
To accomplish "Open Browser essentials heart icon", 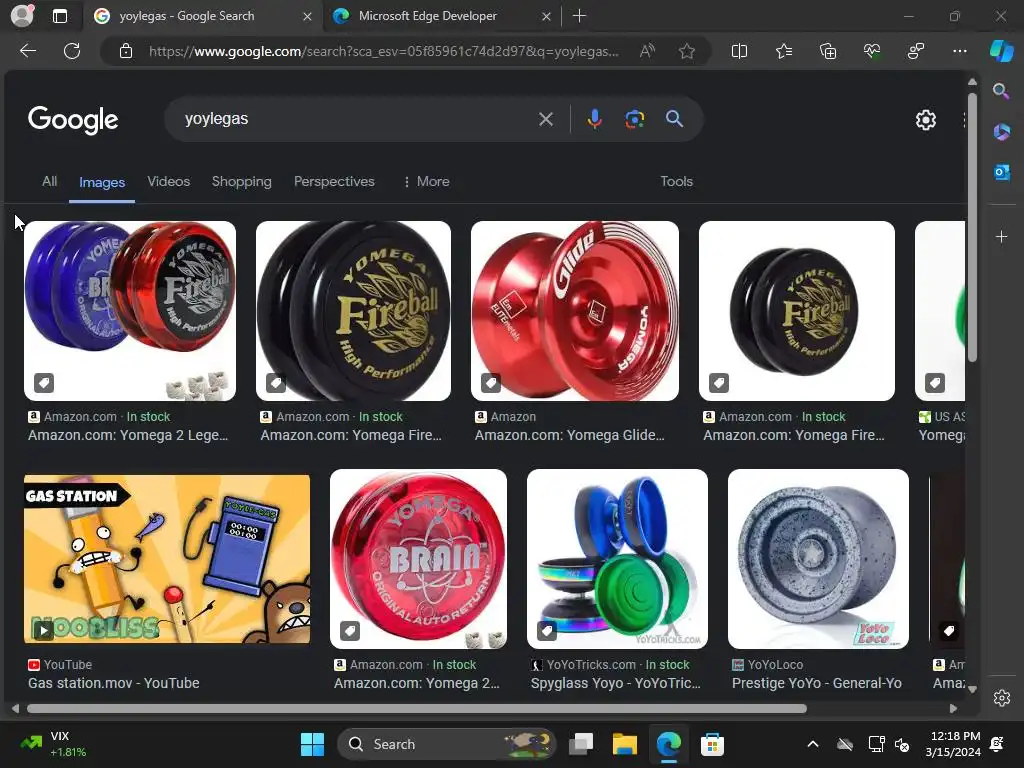I will [872, 51].
